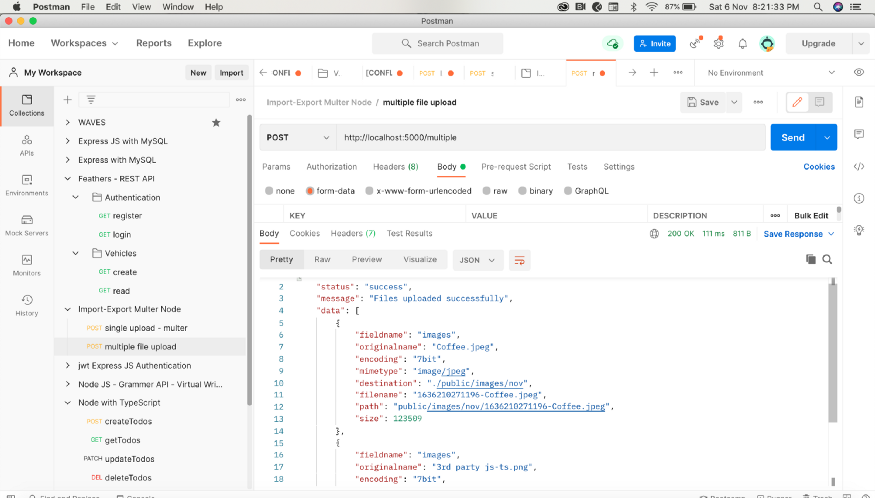
Task: Click the star next to WAVES collection
Action: tap(216, 122)
